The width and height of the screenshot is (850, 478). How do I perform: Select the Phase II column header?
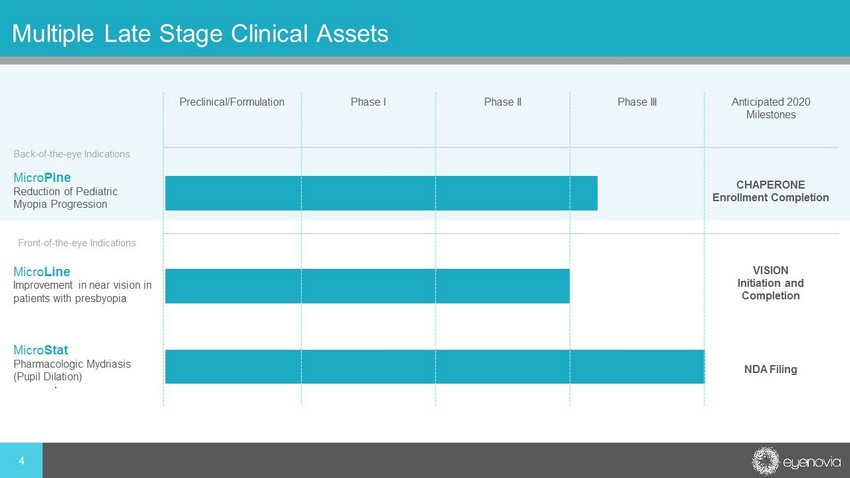503,102
